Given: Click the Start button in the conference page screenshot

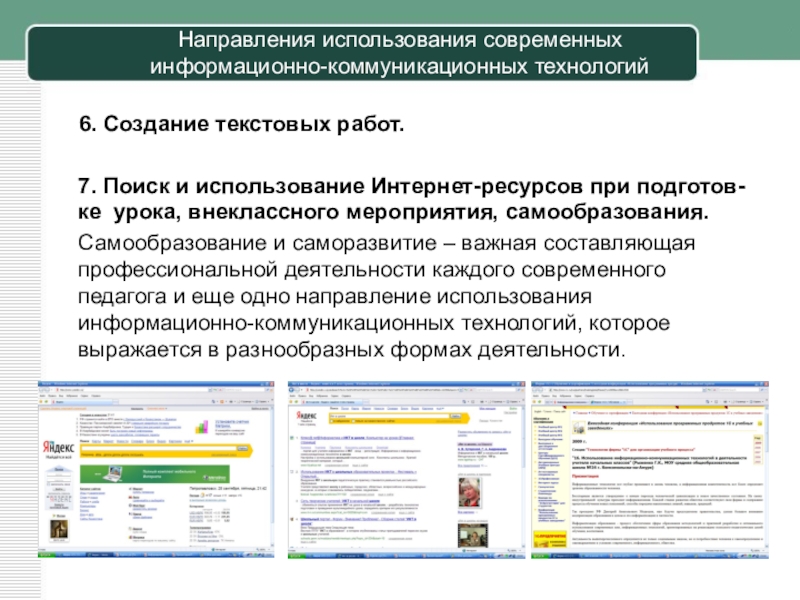Looking at the screenshot, I should point(539,554).
